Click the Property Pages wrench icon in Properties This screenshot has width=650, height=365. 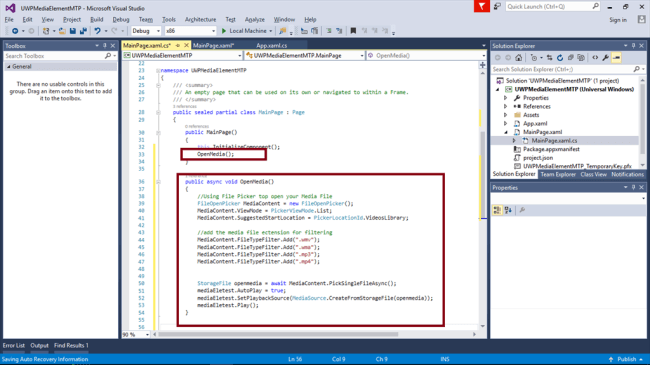522,210
